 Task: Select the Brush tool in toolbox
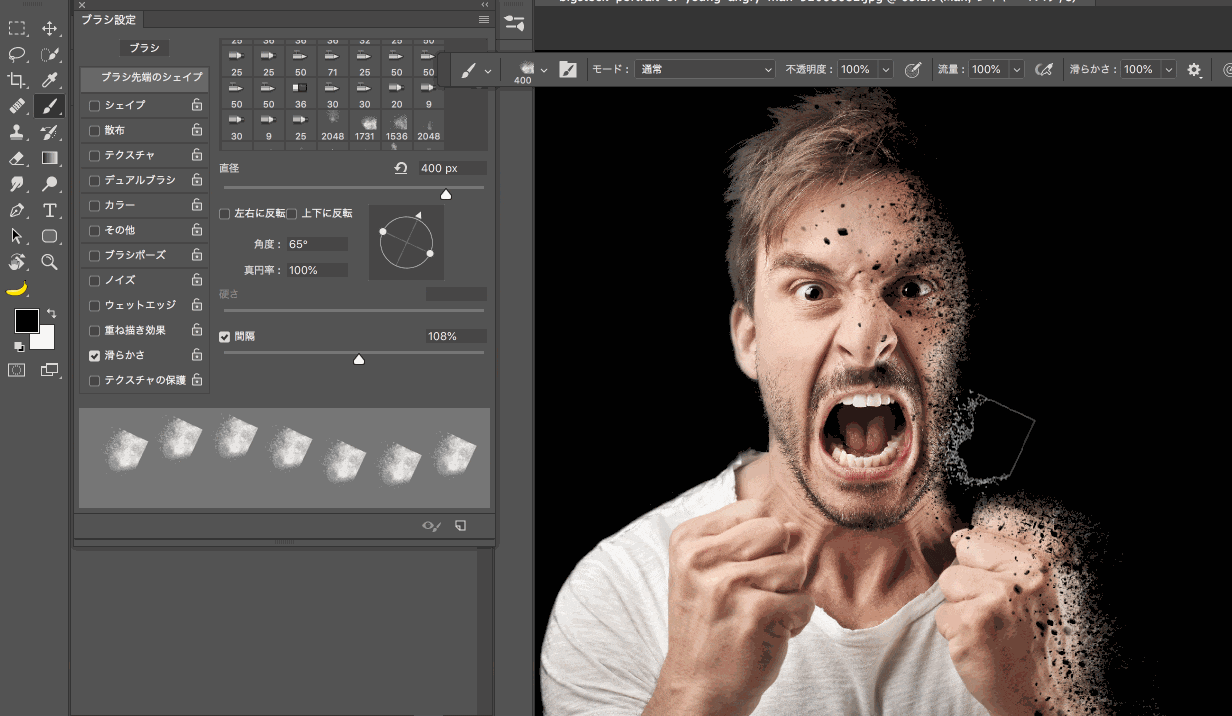click(x=49, y=106)
